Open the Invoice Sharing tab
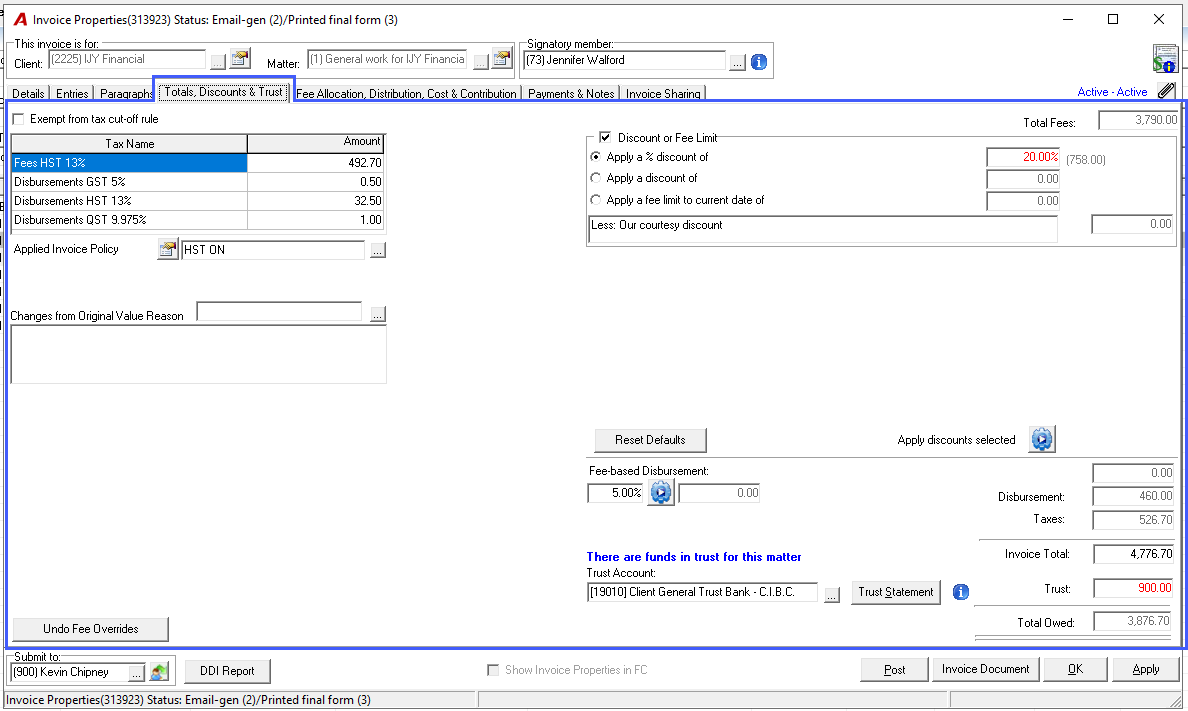Screen dimensions: 1188x711 tap(663, 93)
